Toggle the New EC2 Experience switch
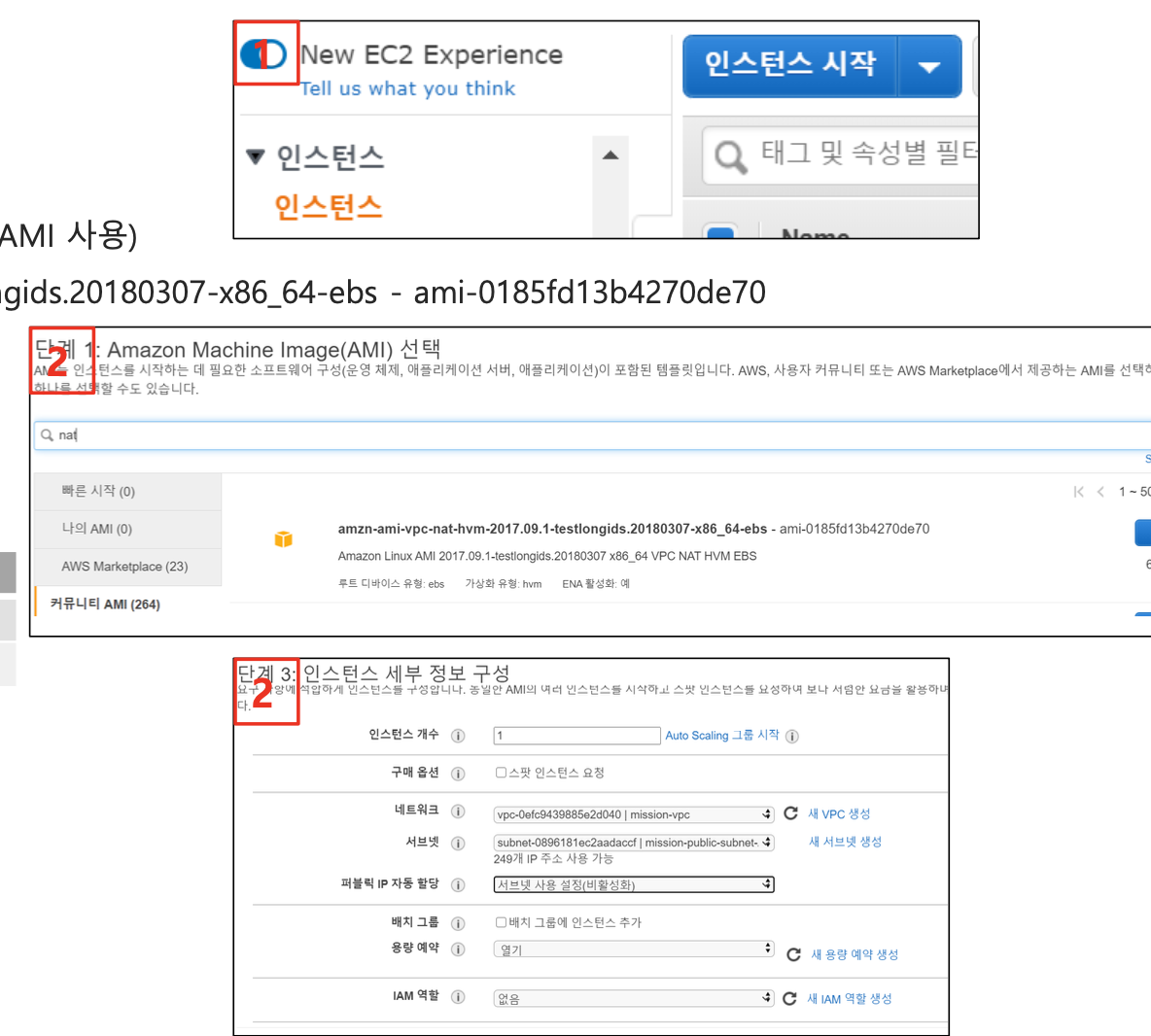The image size is (1151, 1036). 262,54
